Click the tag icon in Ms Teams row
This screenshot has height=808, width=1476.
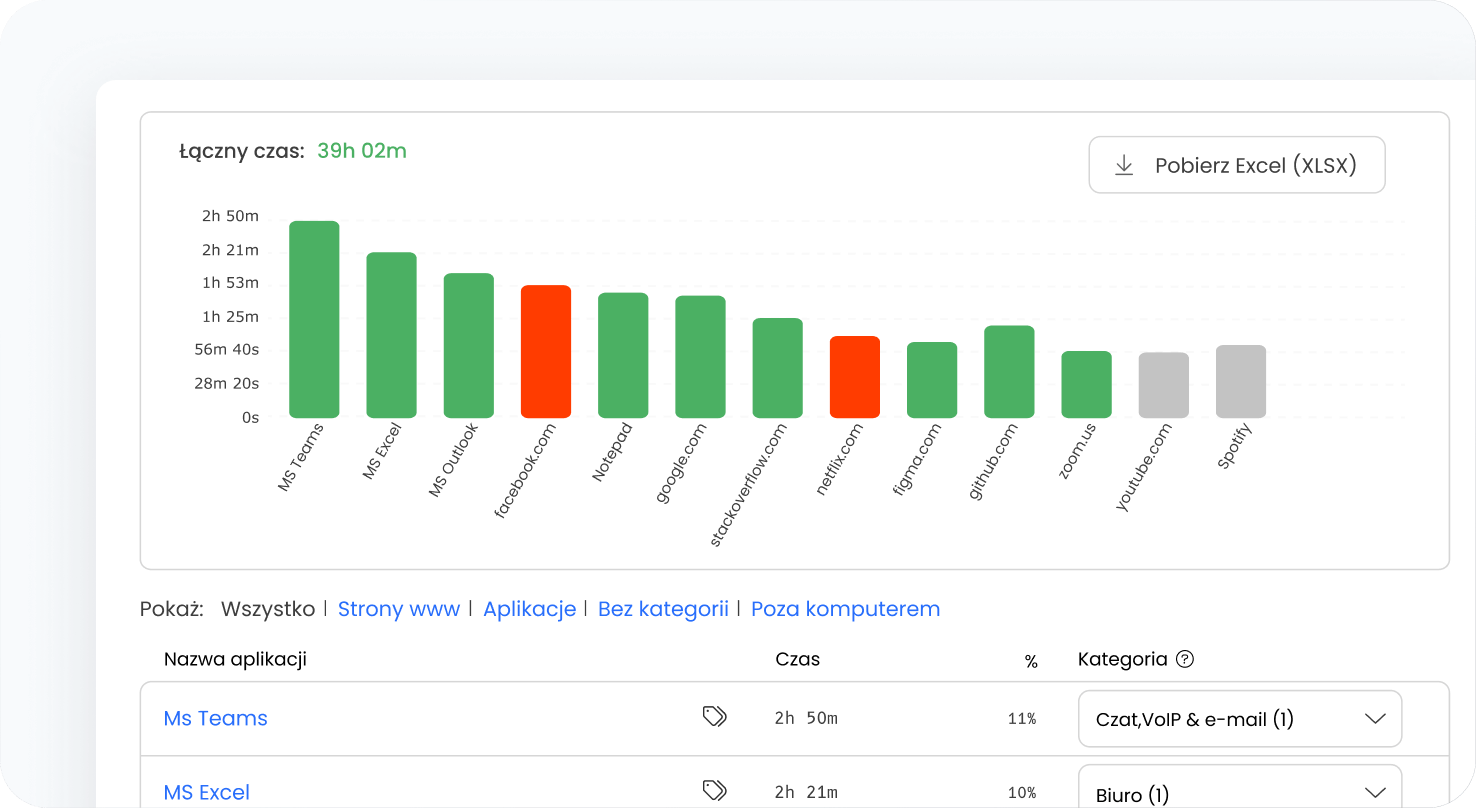click(x=714, y=716)
